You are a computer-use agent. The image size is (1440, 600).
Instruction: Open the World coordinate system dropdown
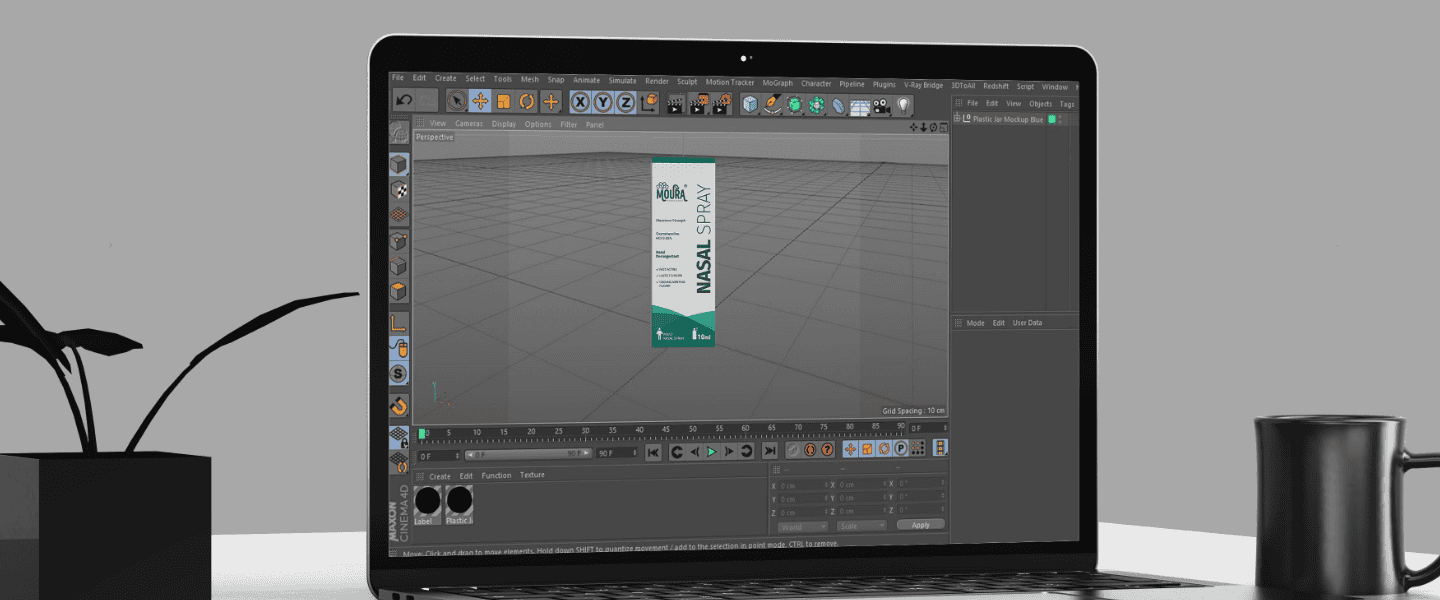[x=802, y=526]
